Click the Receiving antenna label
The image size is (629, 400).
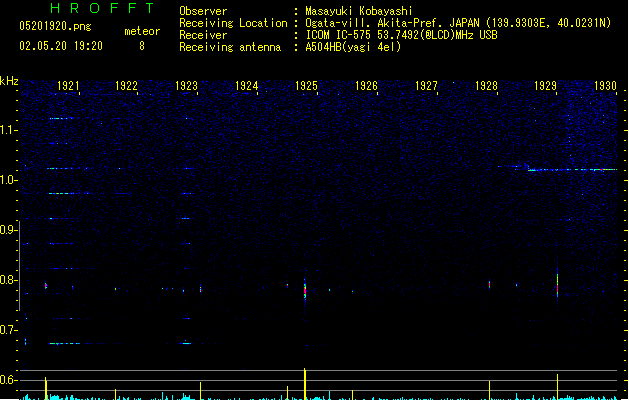click(x=230, y=47)
